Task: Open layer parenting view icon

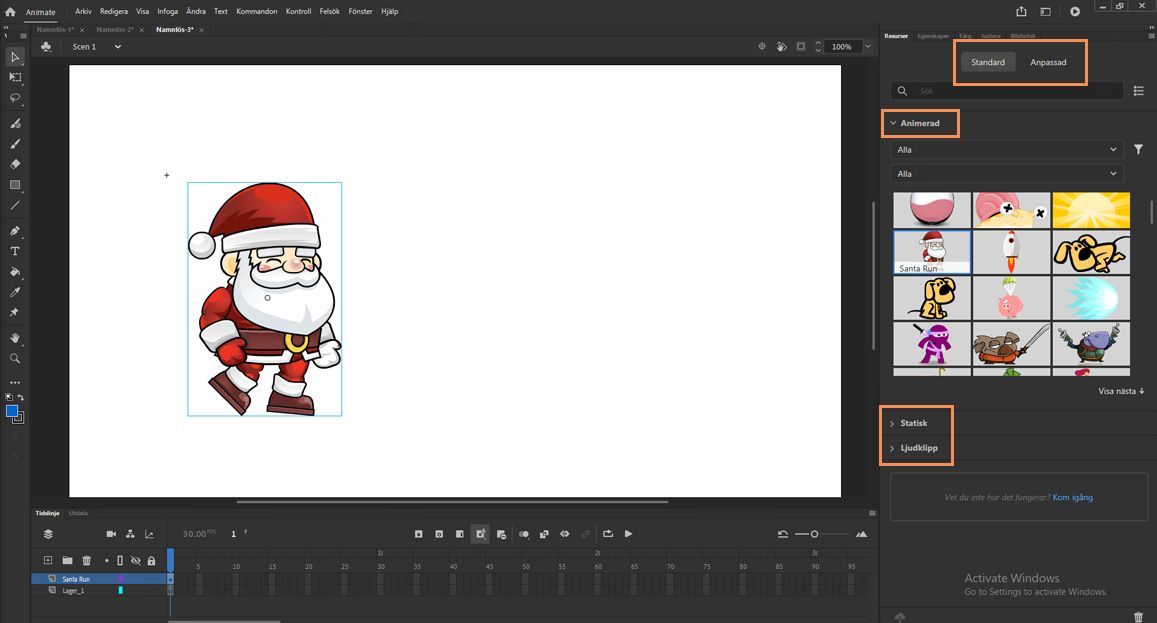Action: 131,534
